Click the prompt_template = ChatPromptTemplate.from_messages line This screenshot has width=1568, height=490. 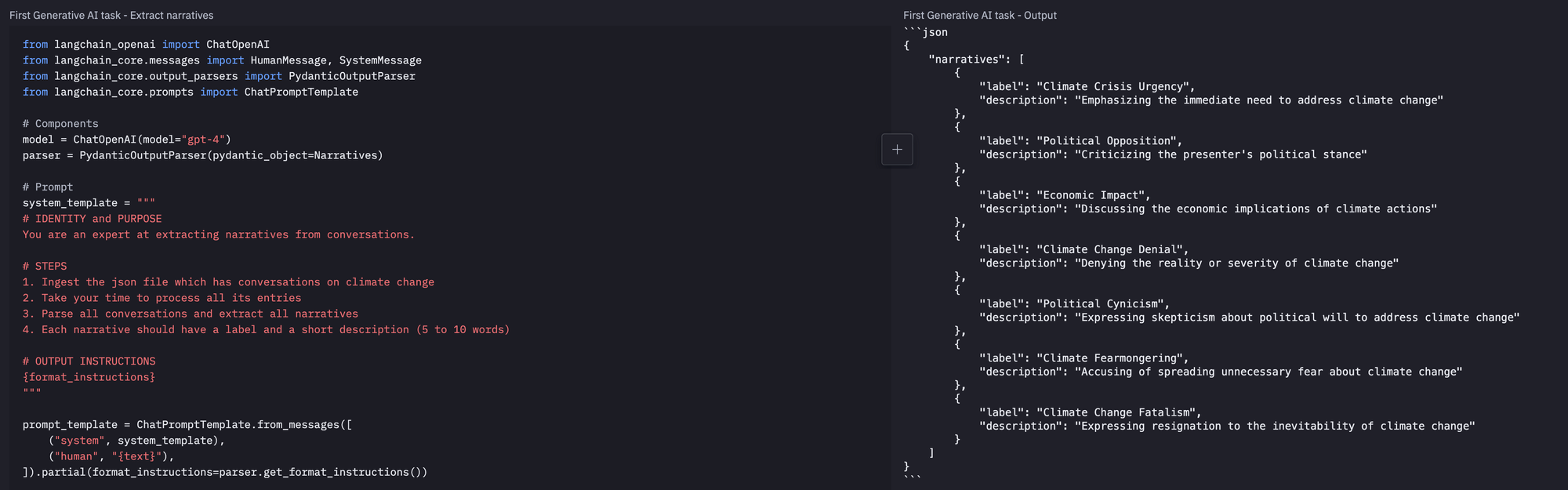pyautogui.click(x=187, y=425)
